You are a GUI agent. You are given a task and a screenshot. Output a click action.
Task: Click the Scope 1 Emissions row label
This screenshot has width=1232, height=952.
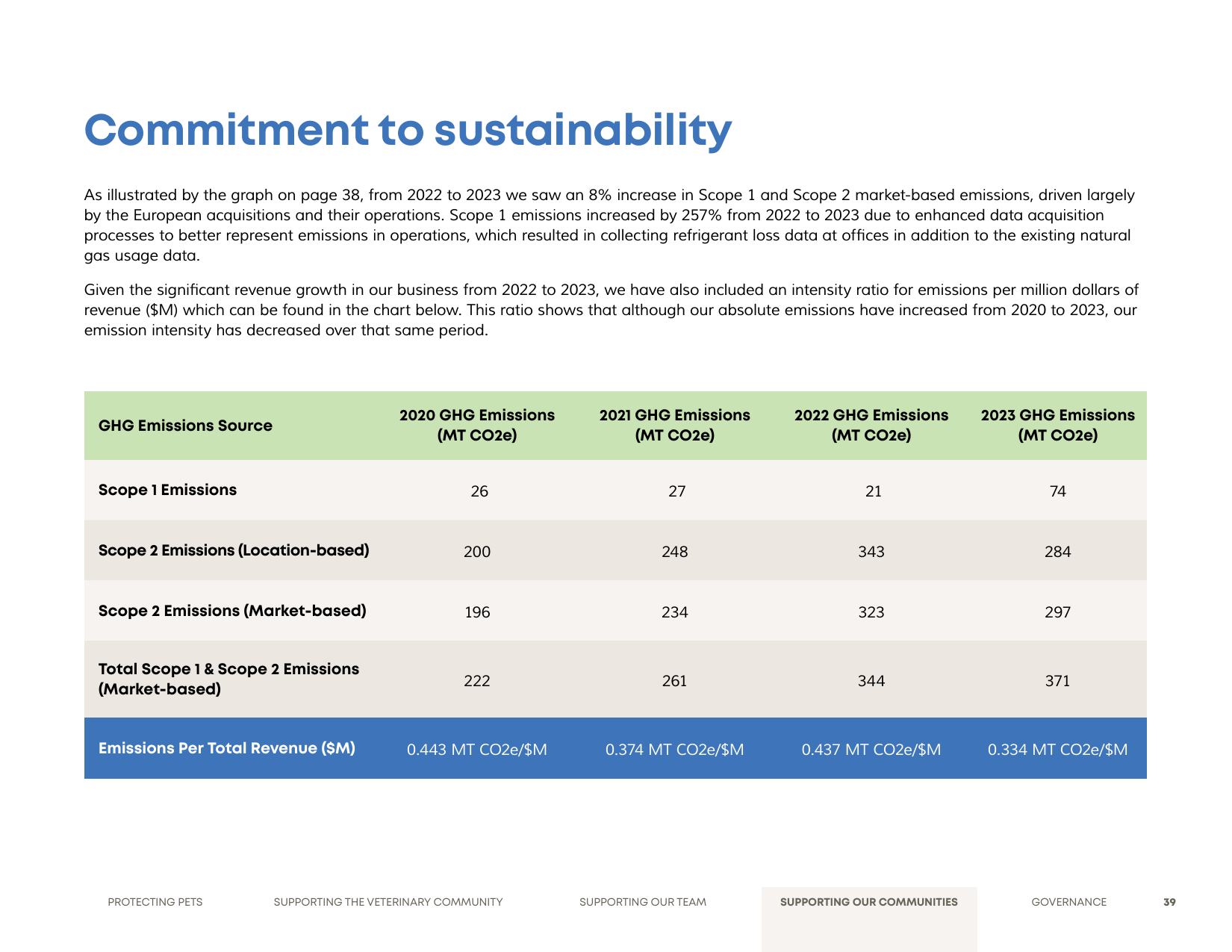[167, 490]
